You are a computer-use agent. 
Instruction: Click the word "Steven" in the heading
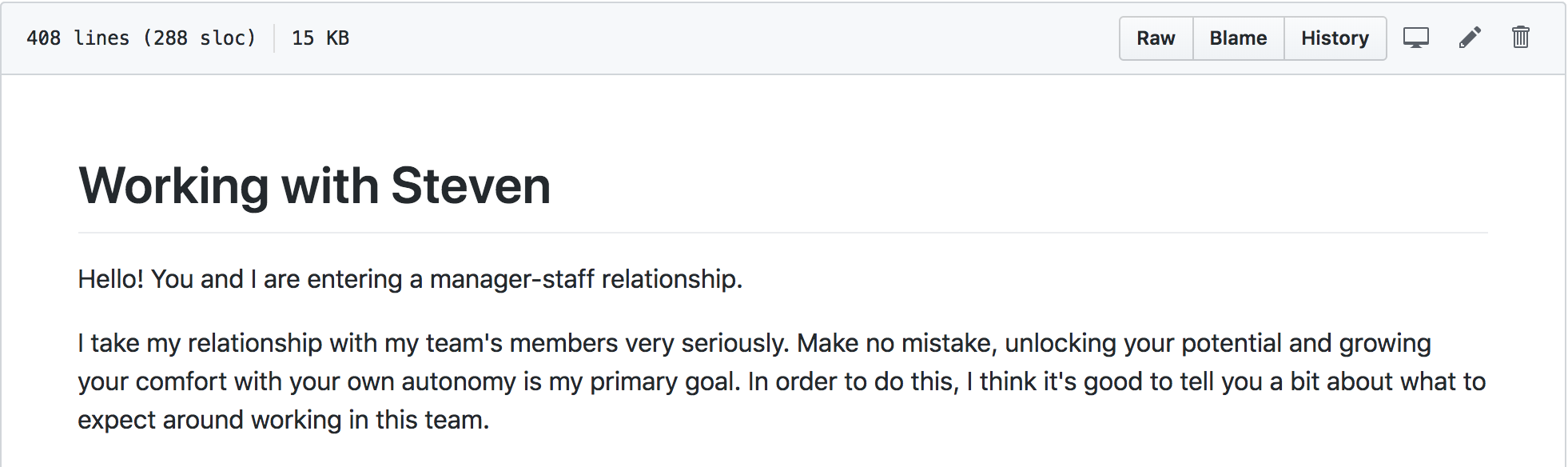pyautogui.click(x=471, y=186)
